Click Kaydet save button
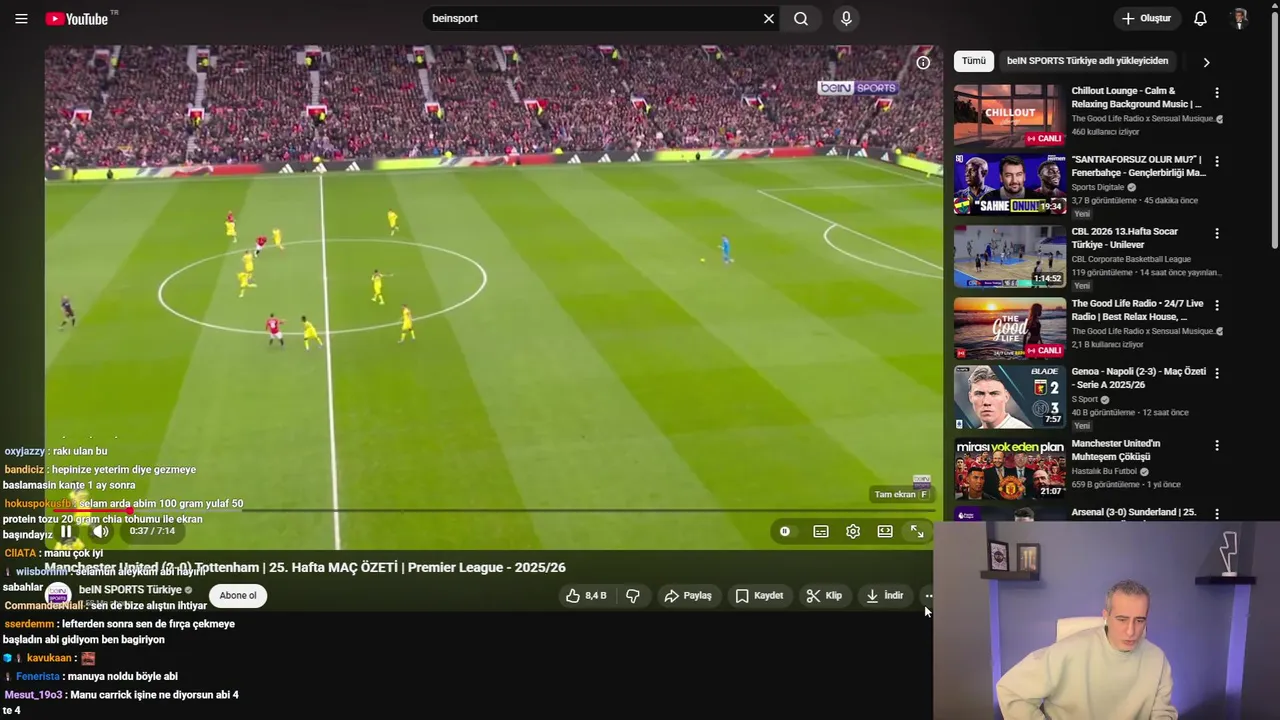This screenshot has width=1280, height=720. [759, 595]
